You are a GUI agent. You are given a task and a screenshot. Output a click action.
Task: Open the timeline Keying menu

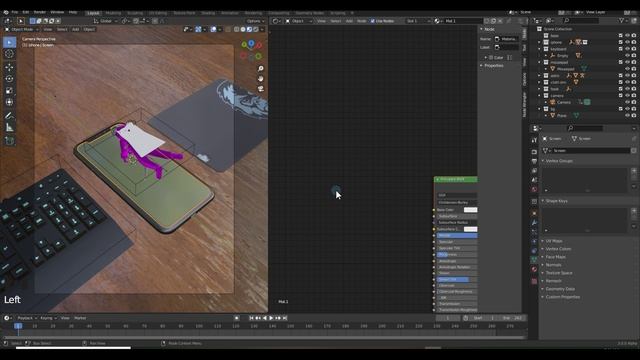point(48,318)
